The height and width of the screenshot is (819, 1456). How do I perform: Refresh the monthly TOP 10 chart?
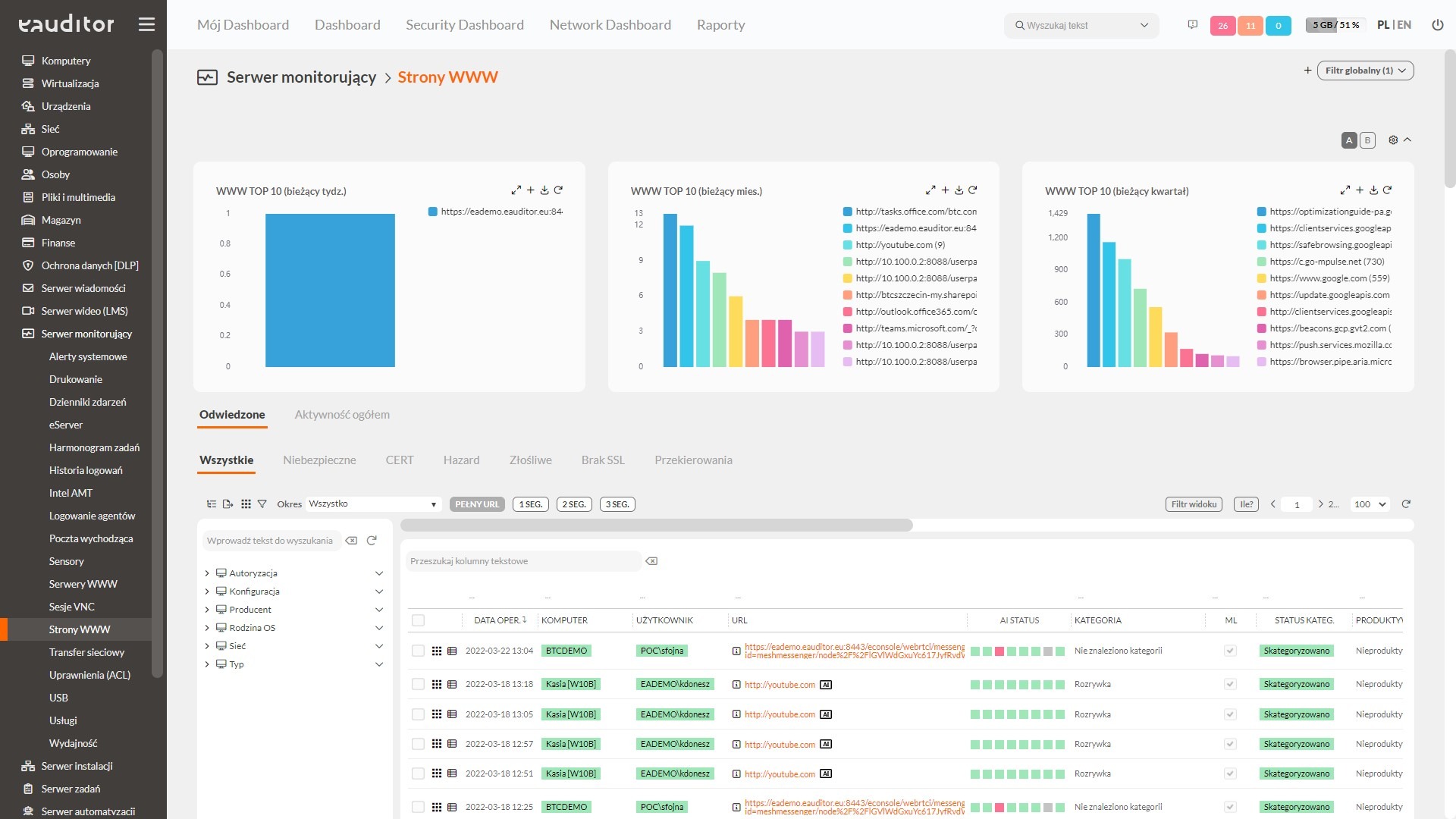point(973,190)
